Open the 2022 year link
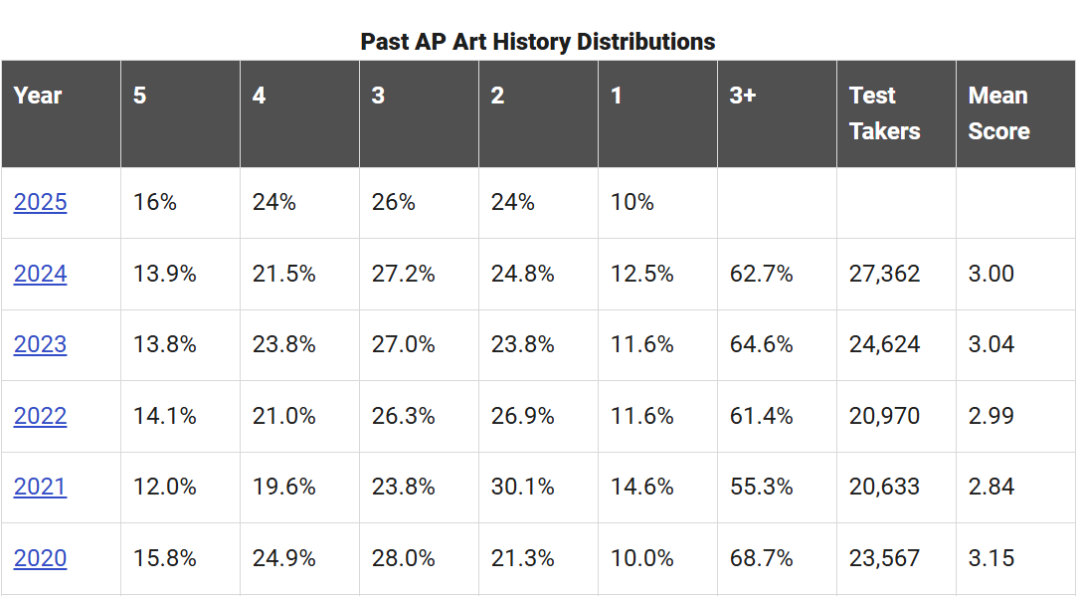Screen dimensions: 1080x596 pyautogui.click(x=40, y=415)
